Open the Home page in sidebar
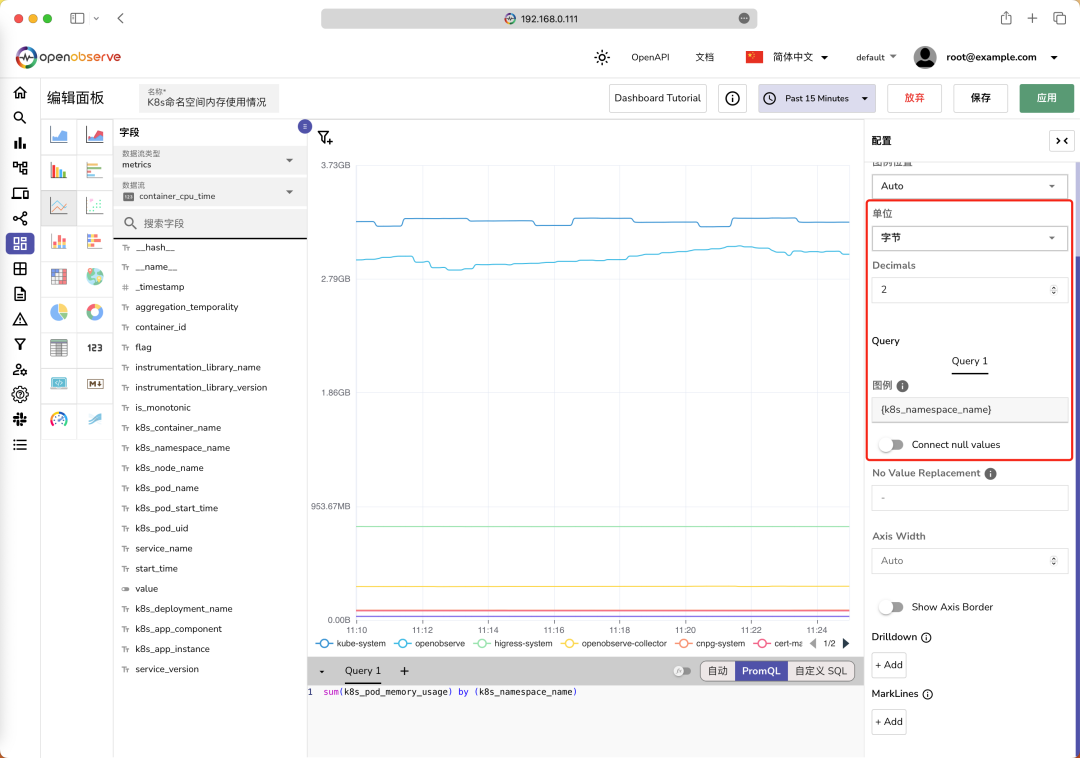 (20, 92)
